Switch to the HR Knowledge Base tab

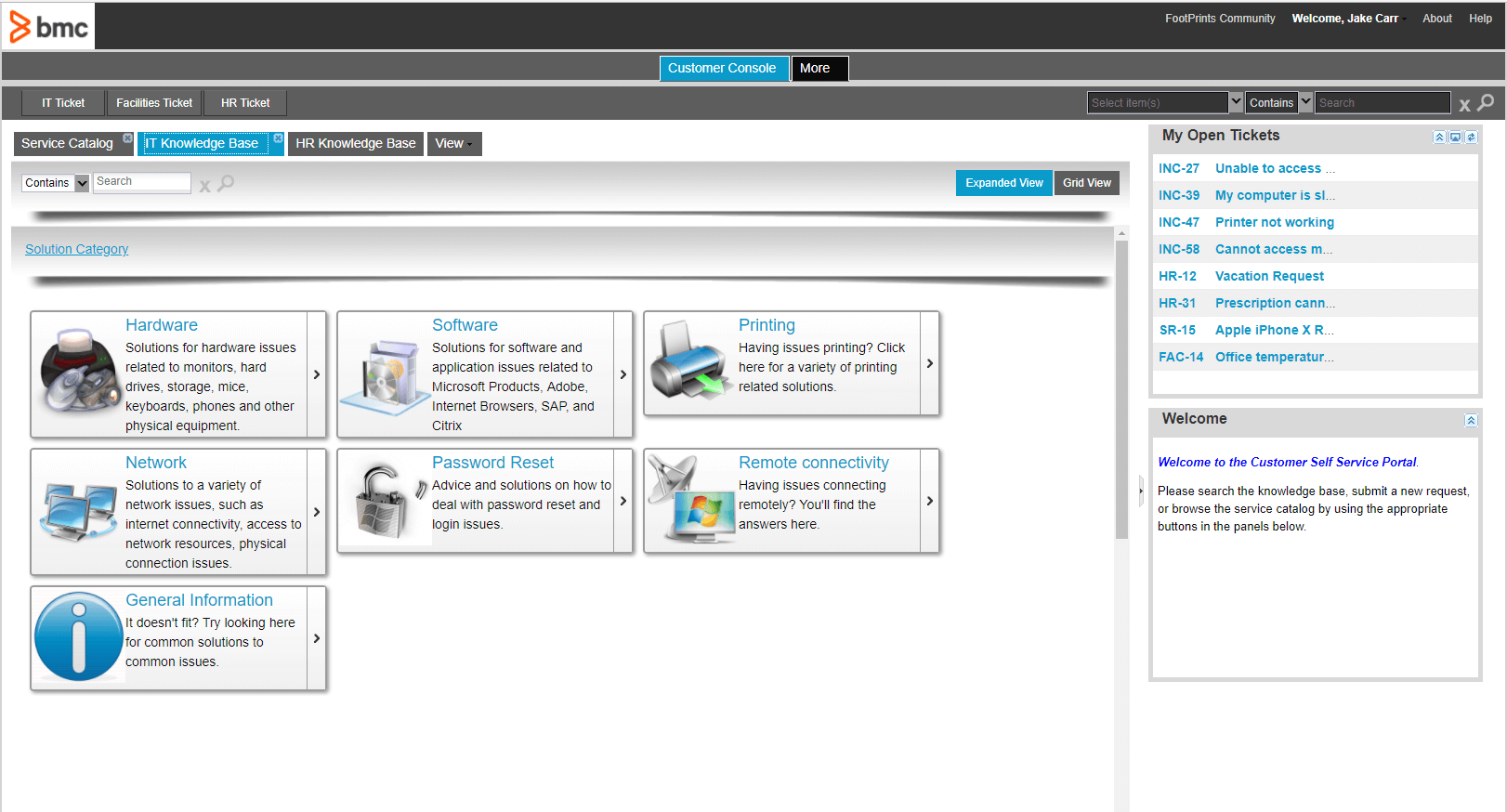[355, 144]
